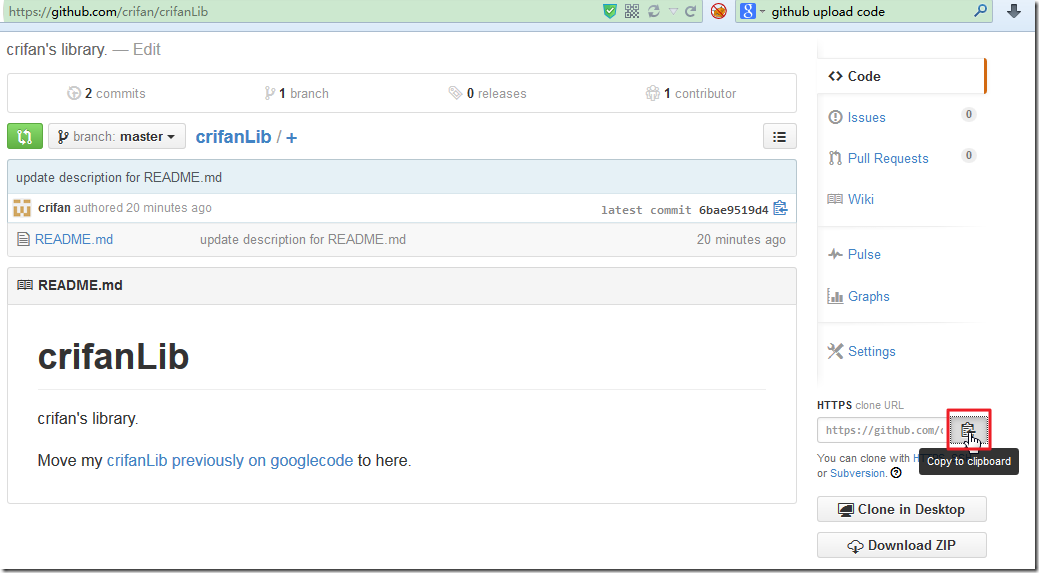View the 1 contributor page
1039x573 pixels.
tap(690, 93)
